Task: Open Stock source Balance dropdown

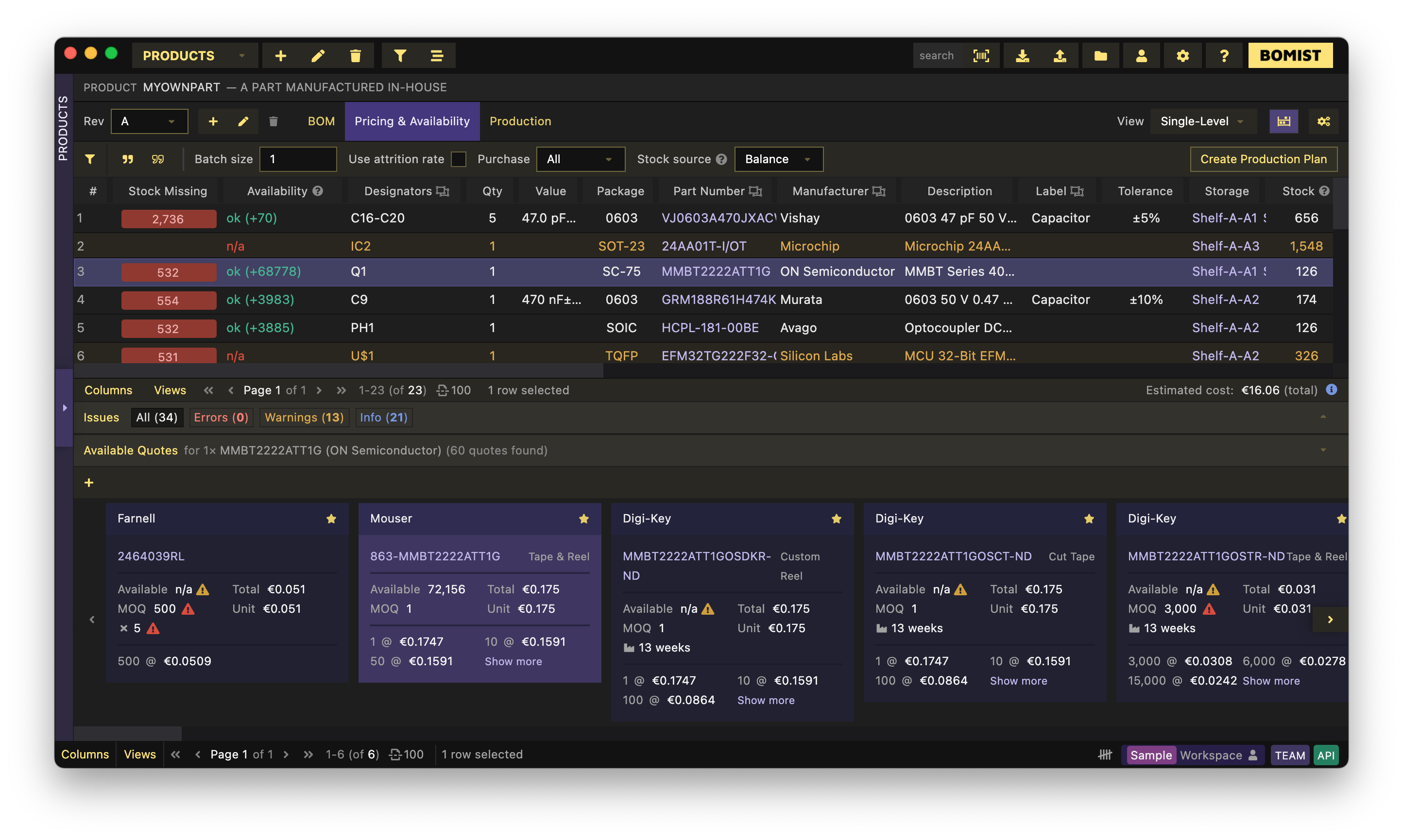Action: pyautogui.click(x=778, y=159)
